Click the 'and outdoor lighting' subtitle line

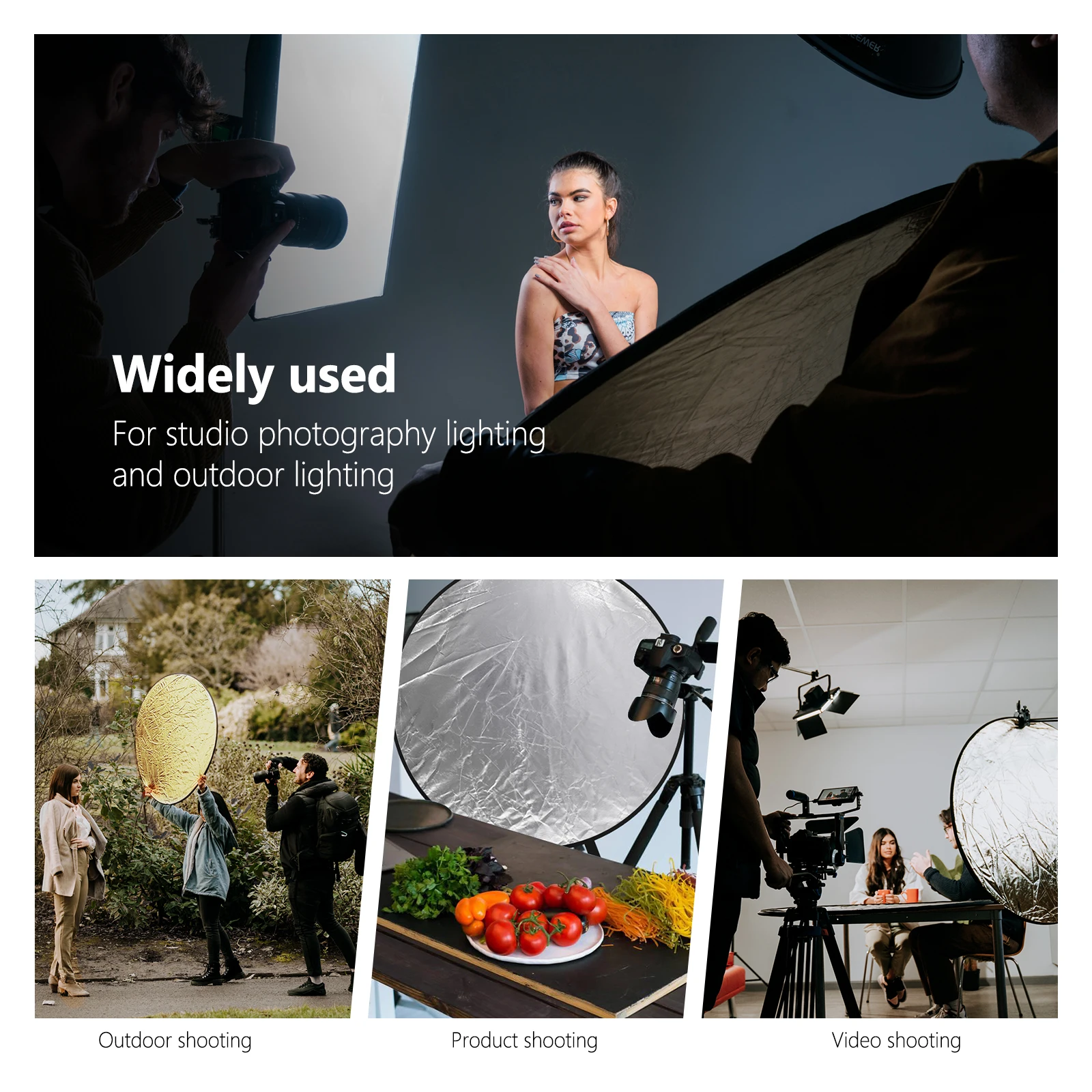253,476
